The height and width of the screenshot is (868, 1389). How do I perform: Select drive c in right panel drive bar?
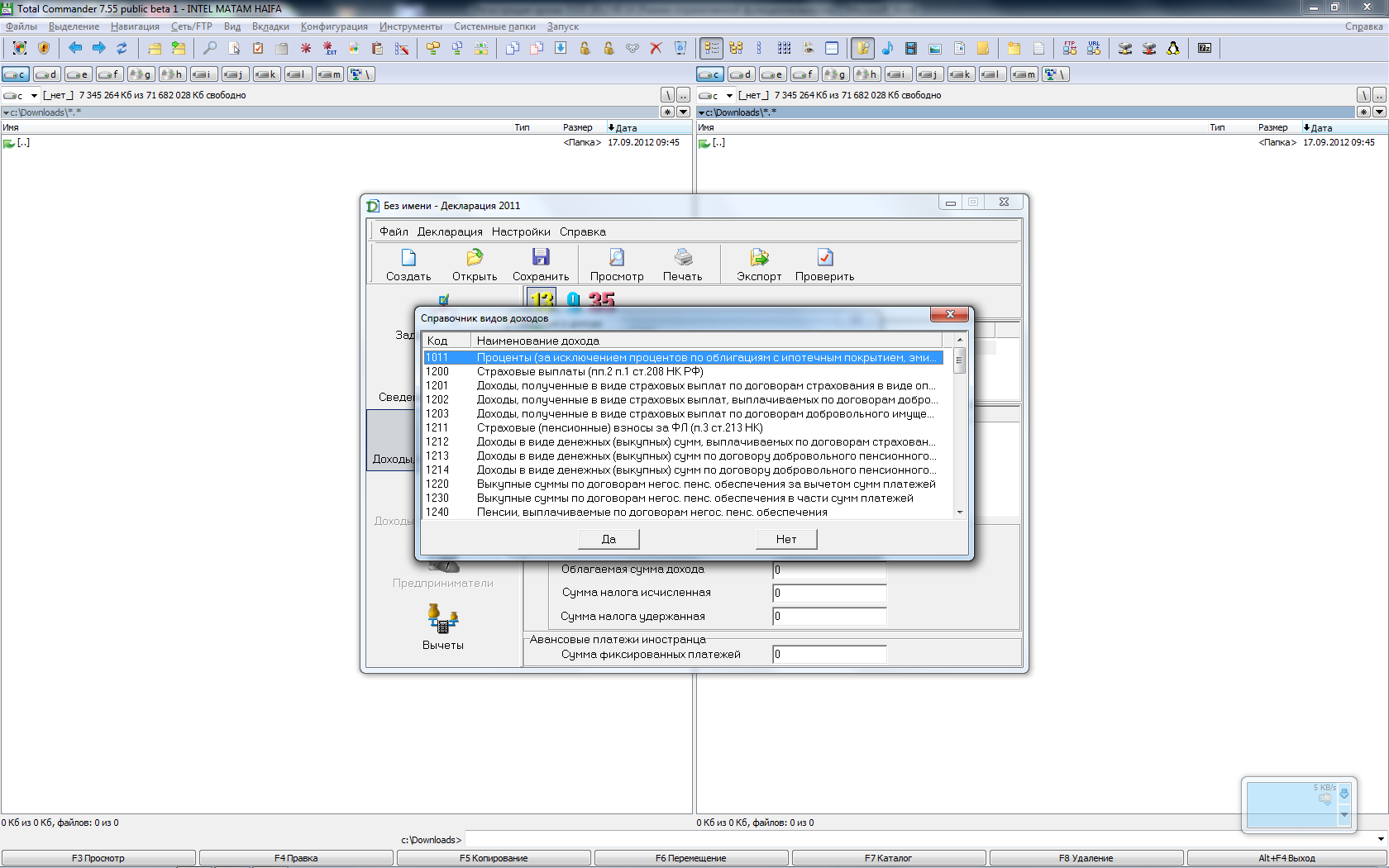pos(710,74)
